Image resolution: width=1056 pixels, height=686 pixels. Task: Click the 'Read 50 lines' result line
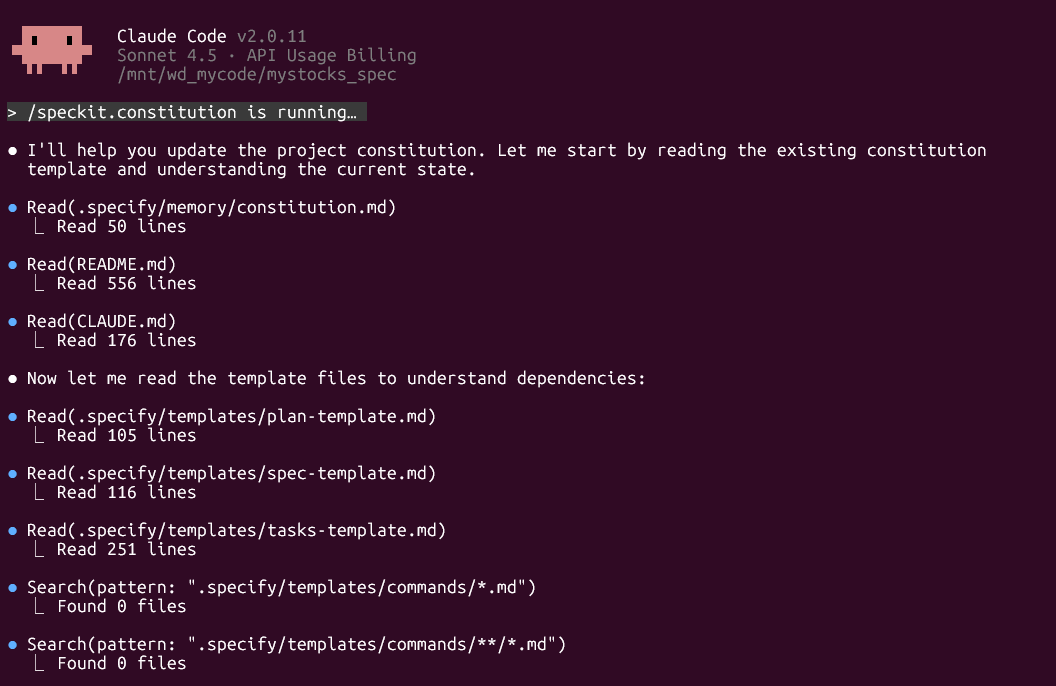(121, 226)
